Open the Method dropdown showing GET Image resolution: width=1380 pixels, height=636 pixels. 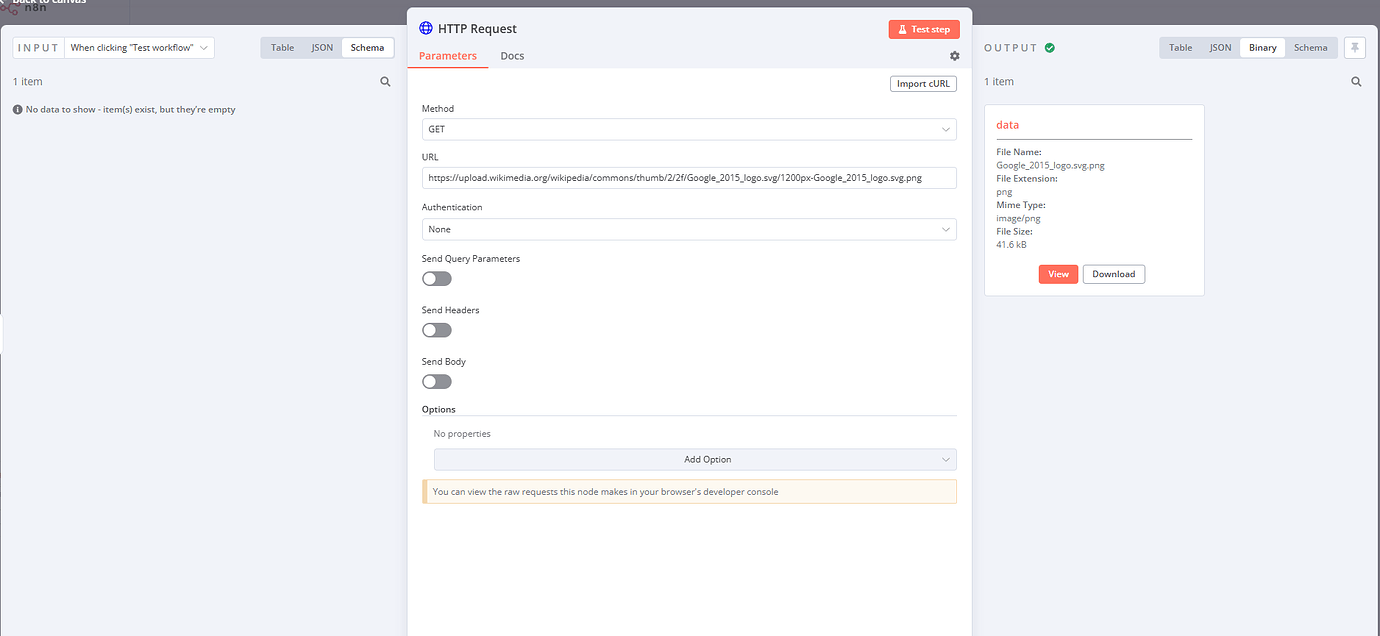(689, 129)
